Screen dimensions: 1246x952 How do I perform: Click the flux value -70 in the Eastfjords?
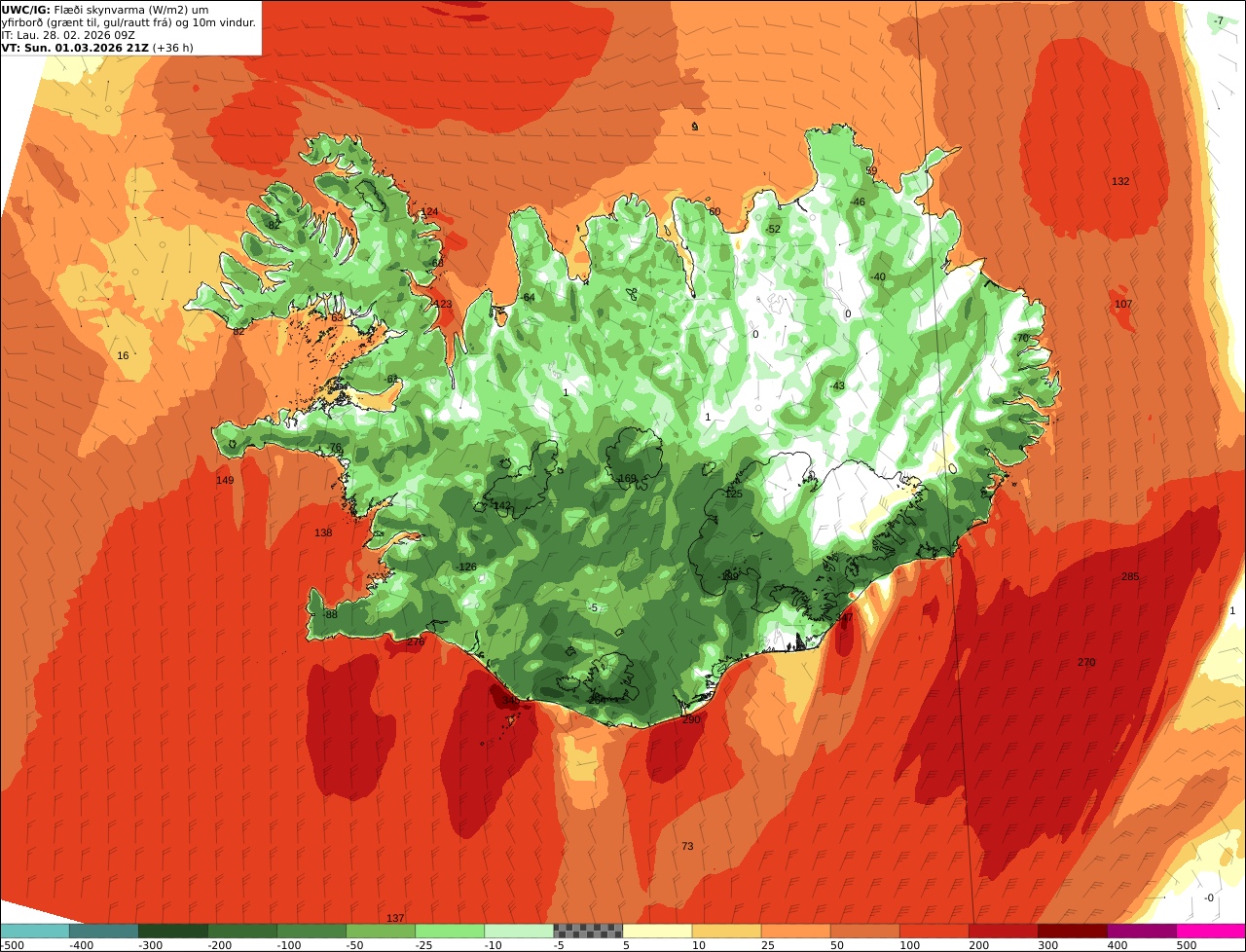[x=1021, y=338]
